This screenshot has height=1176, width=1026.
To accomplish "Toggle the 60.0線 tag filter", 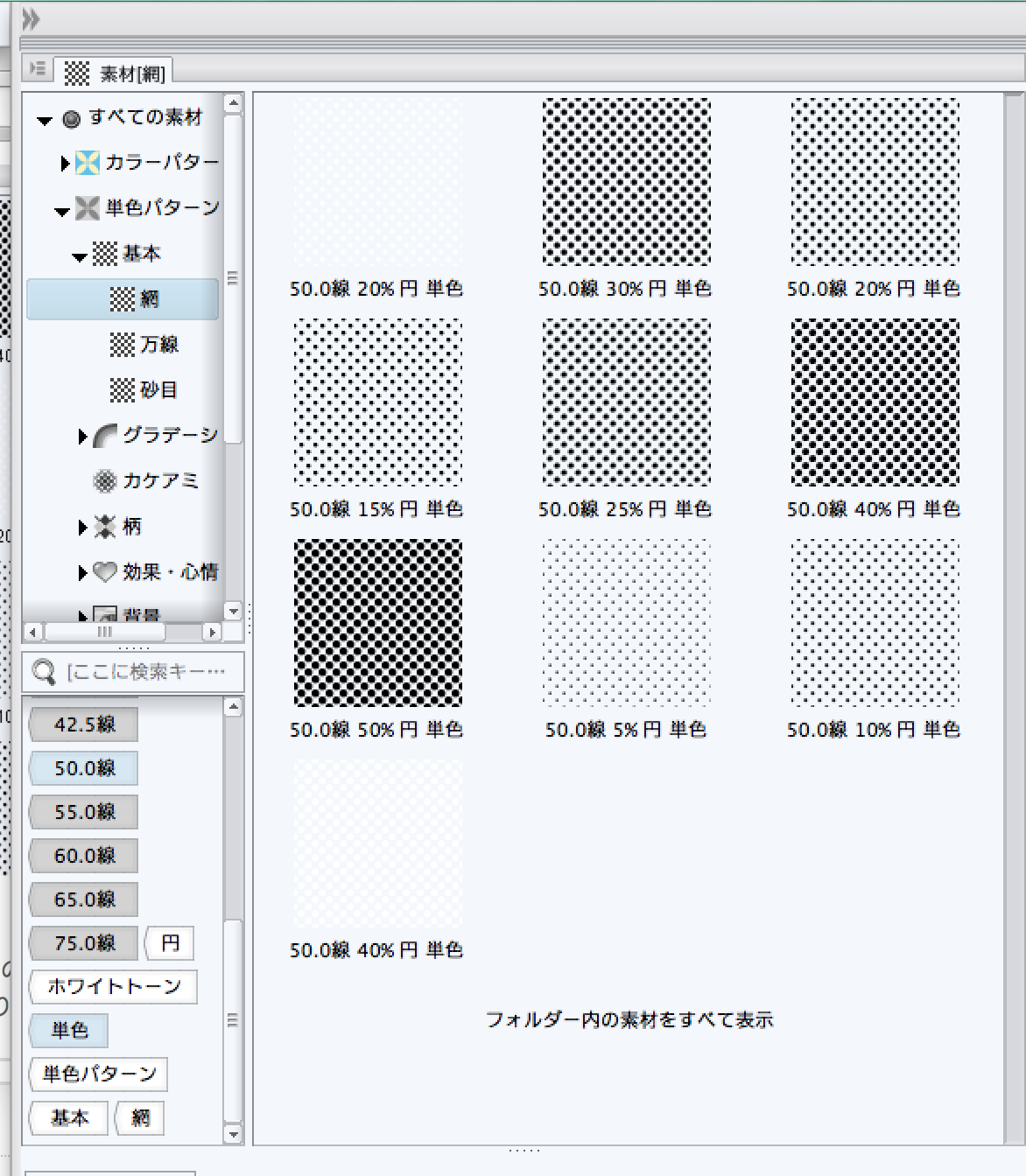I will click(x=84, y=856).
